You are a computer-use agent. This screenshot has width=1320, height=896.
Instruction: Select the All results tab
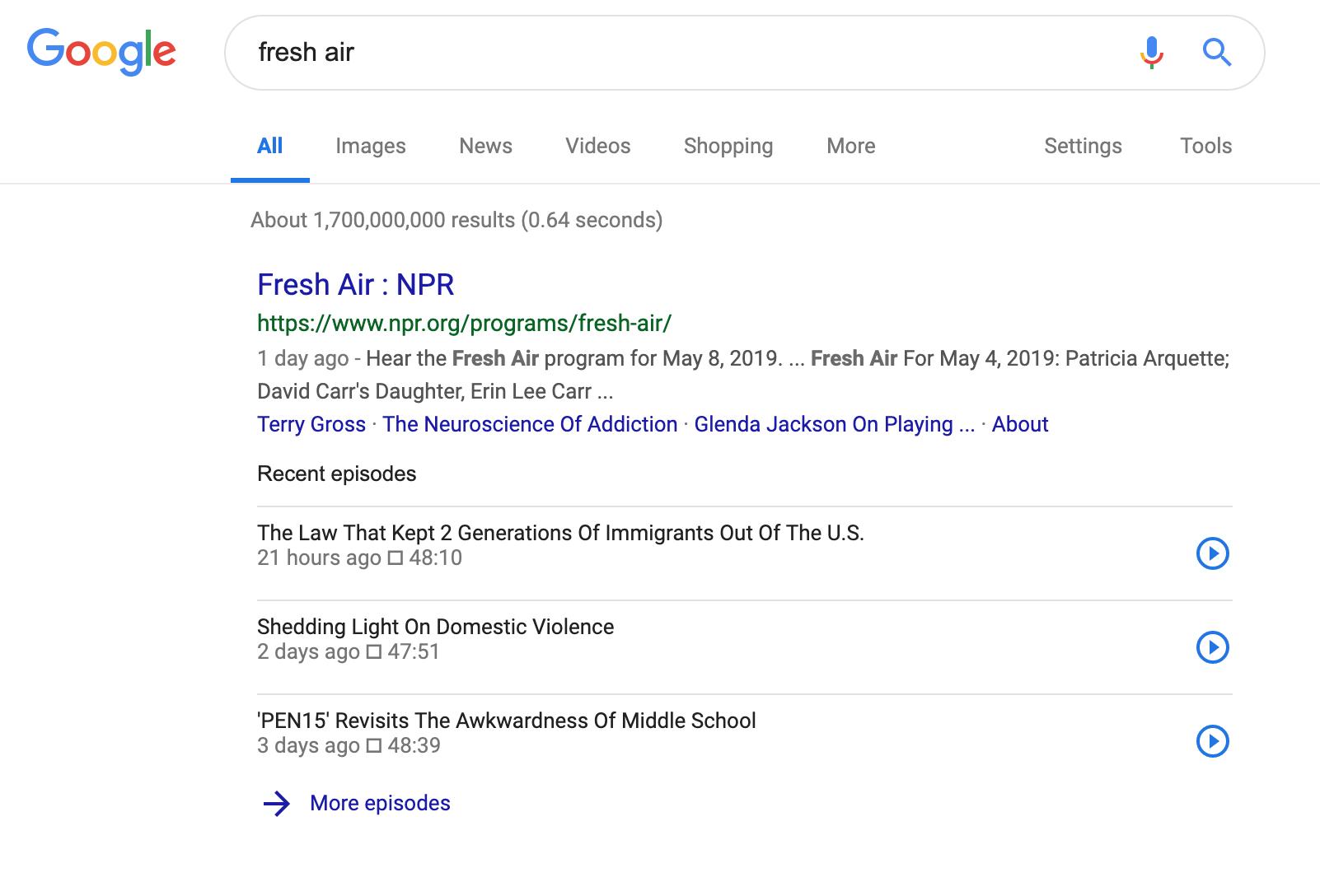tap(270, 147)
